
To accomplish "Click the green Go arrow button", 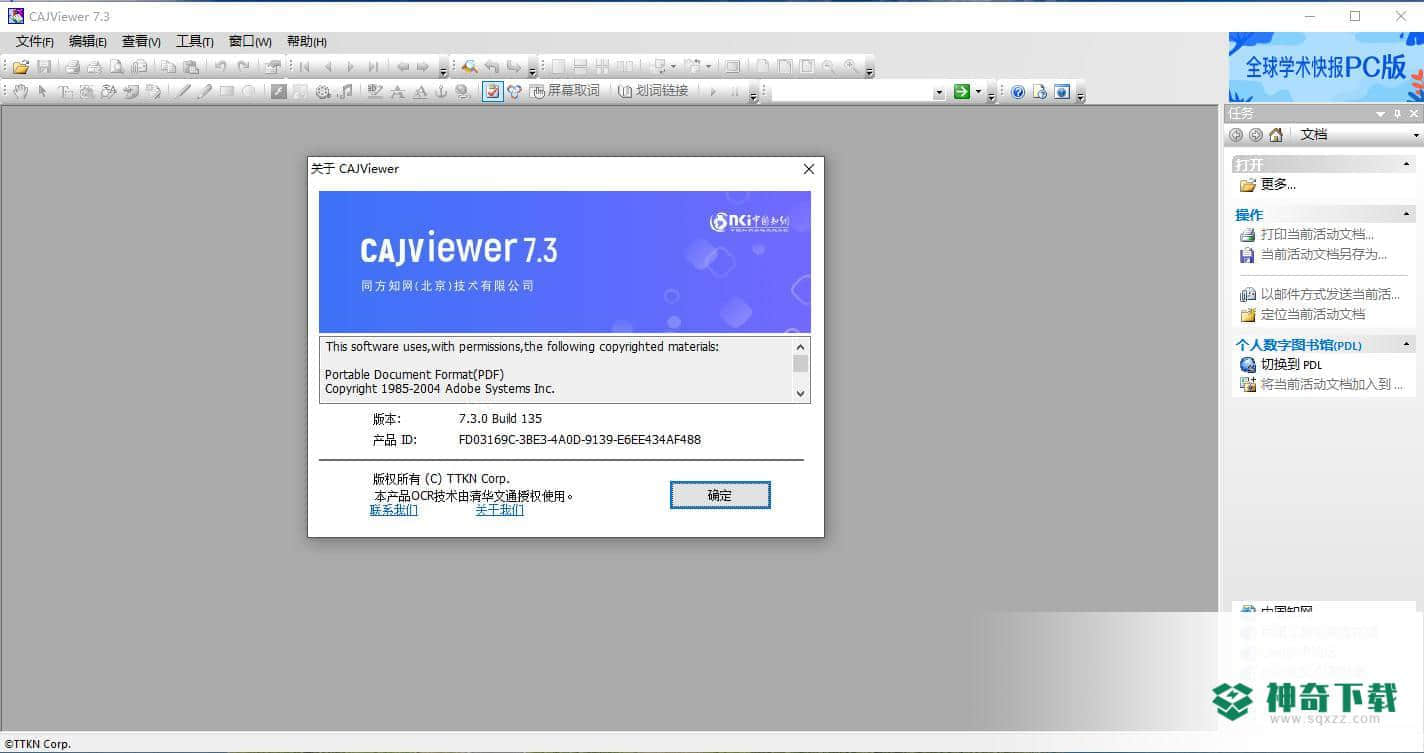I will (x=962, y=91).
